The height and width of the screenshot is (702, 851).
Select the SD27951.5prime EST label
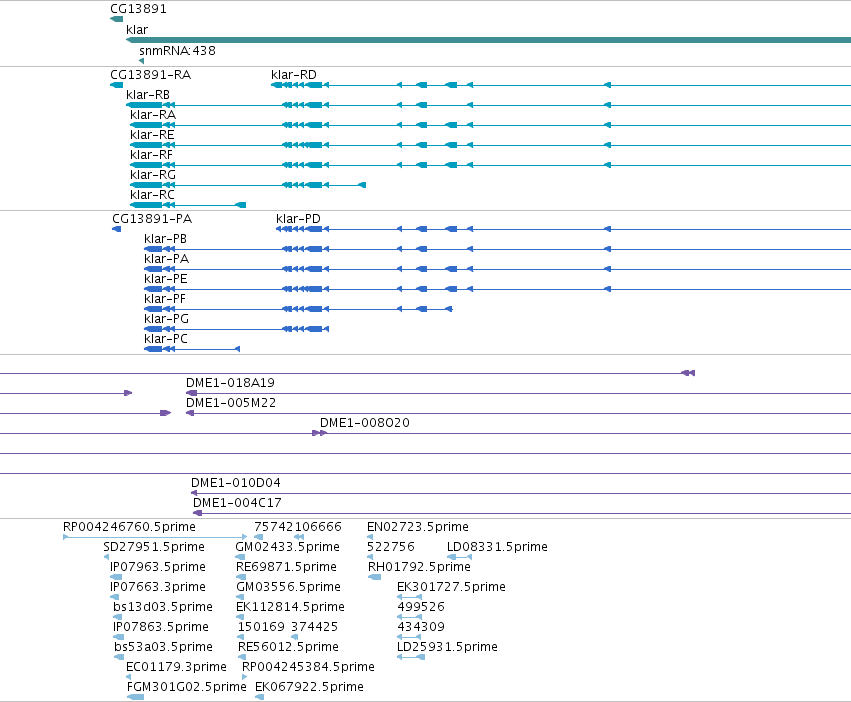pos(154,547)
